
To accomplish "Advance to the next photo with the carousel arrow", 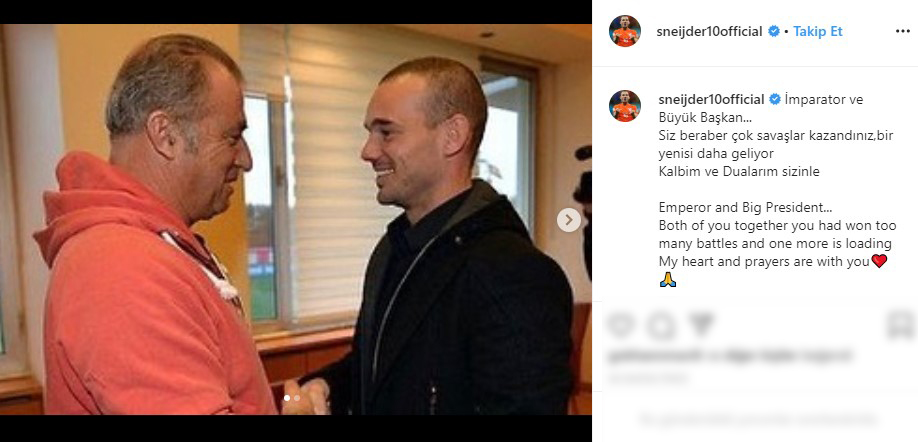I will [x=568, y=220].
